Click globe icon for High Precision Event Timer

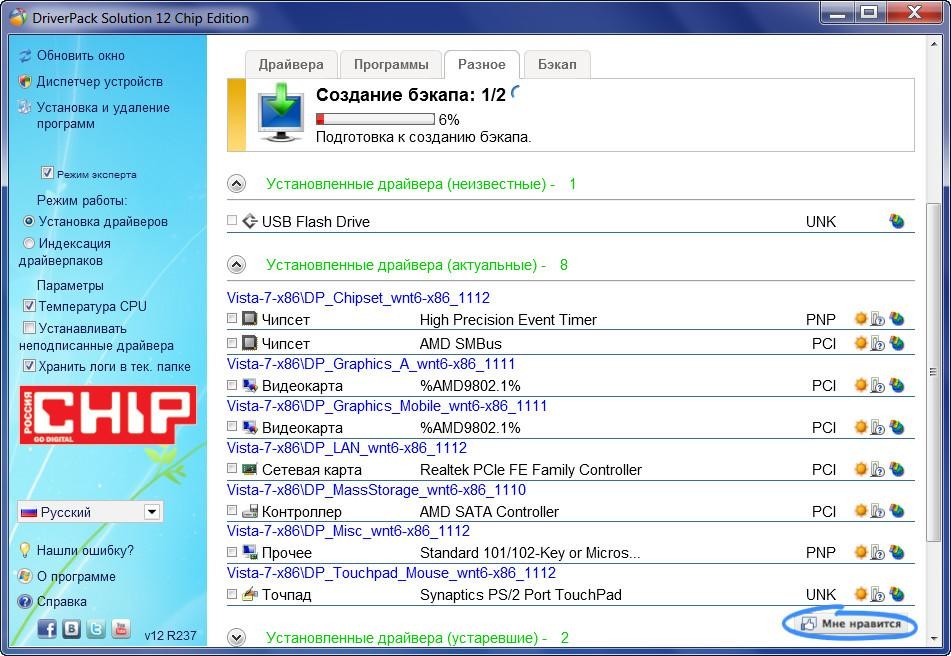coord(896,319)
